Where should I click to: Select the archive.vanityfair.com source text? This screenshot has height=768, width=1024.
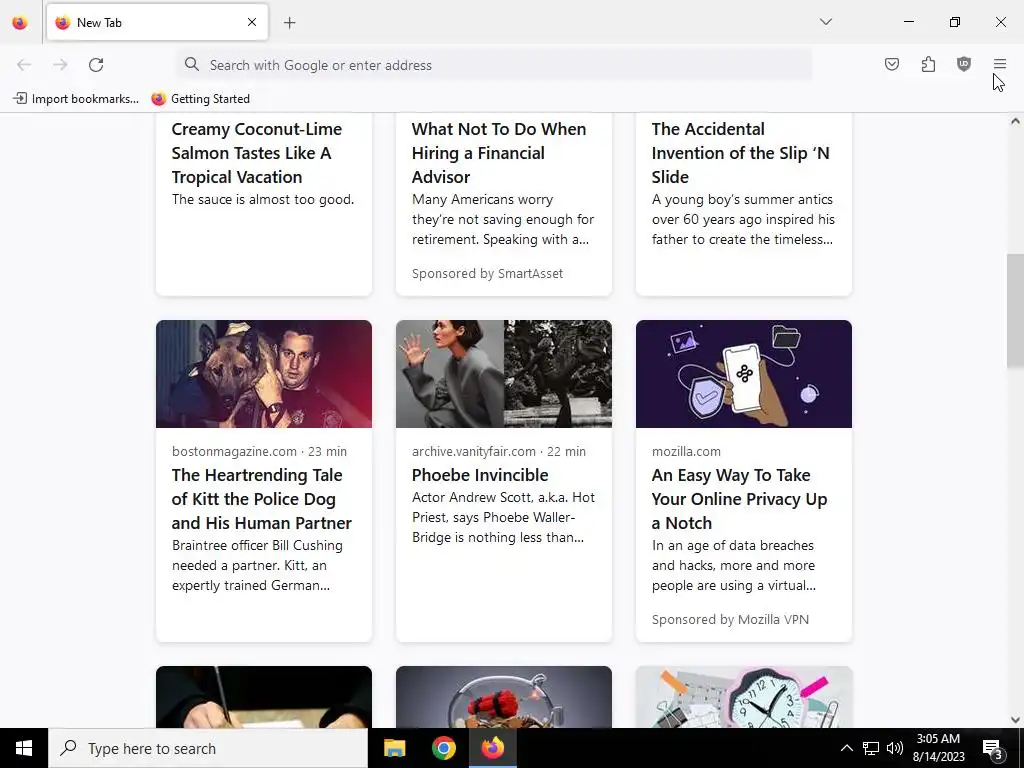click(473, 451)
